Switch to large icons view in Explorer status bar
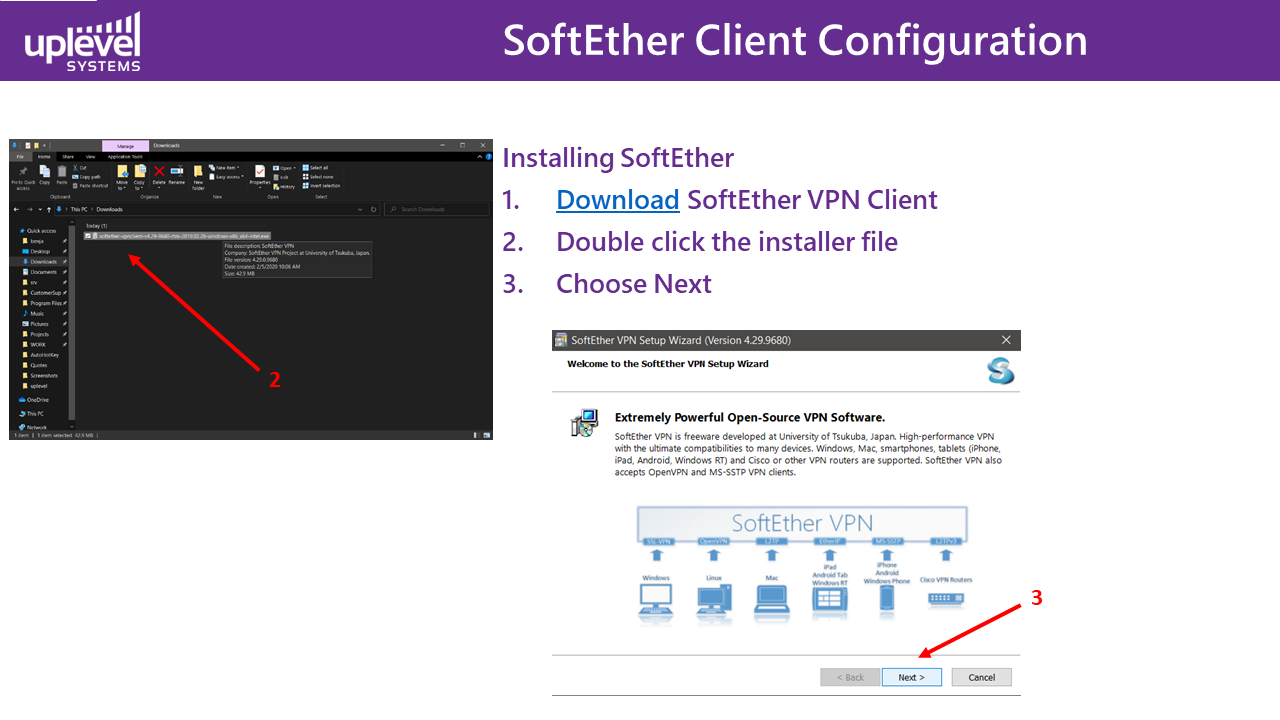This screenshot has height=720, width=1280. (x=486, y=436)
